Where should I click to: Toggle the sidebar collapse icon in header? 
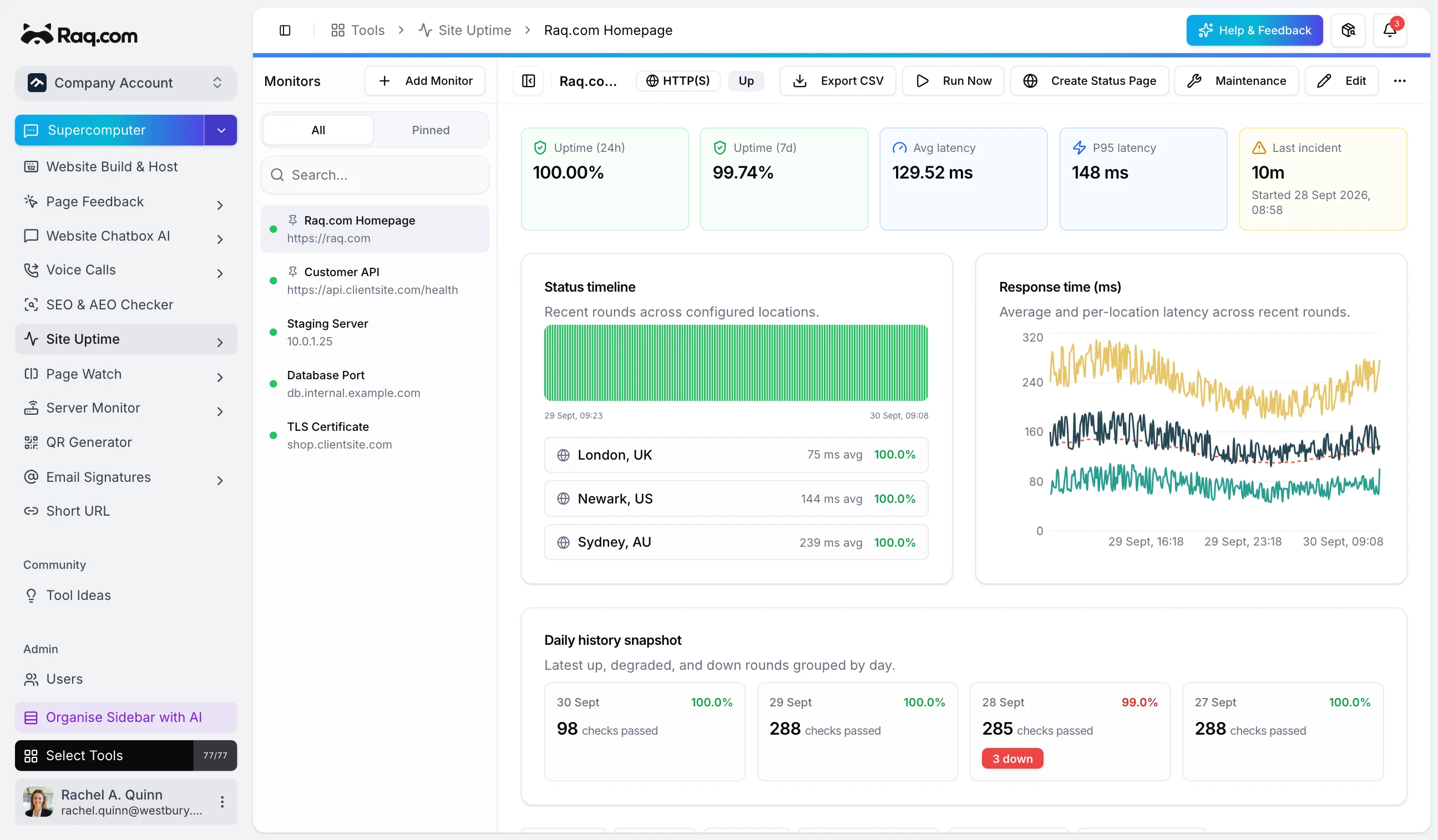[285, 30]
